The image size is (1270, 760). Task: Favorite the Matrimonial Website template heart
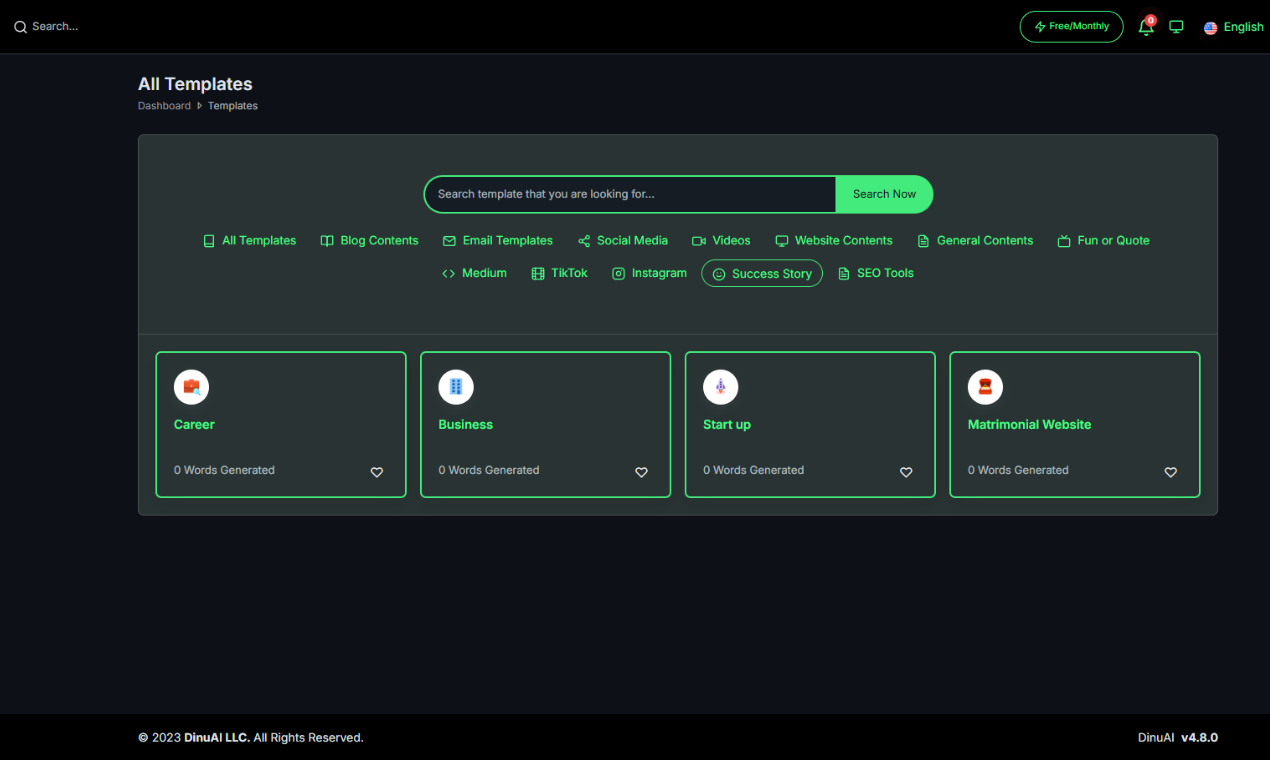tap(1170, 472)
